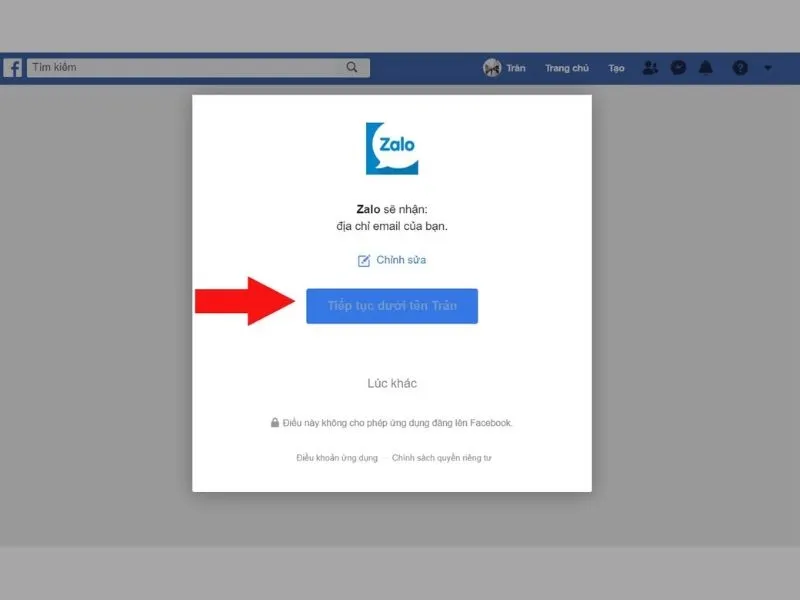Click the Zalo logo

pyautogui.click(x=392, y=148)
